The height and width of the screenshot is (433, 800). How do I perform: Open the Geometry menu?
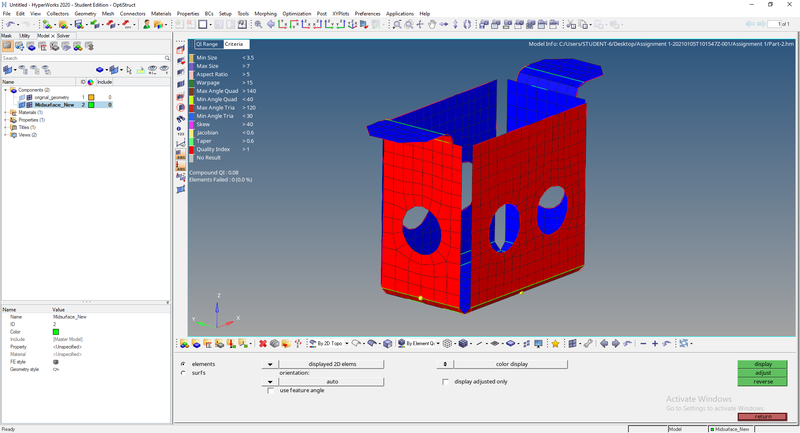[85, 14]
